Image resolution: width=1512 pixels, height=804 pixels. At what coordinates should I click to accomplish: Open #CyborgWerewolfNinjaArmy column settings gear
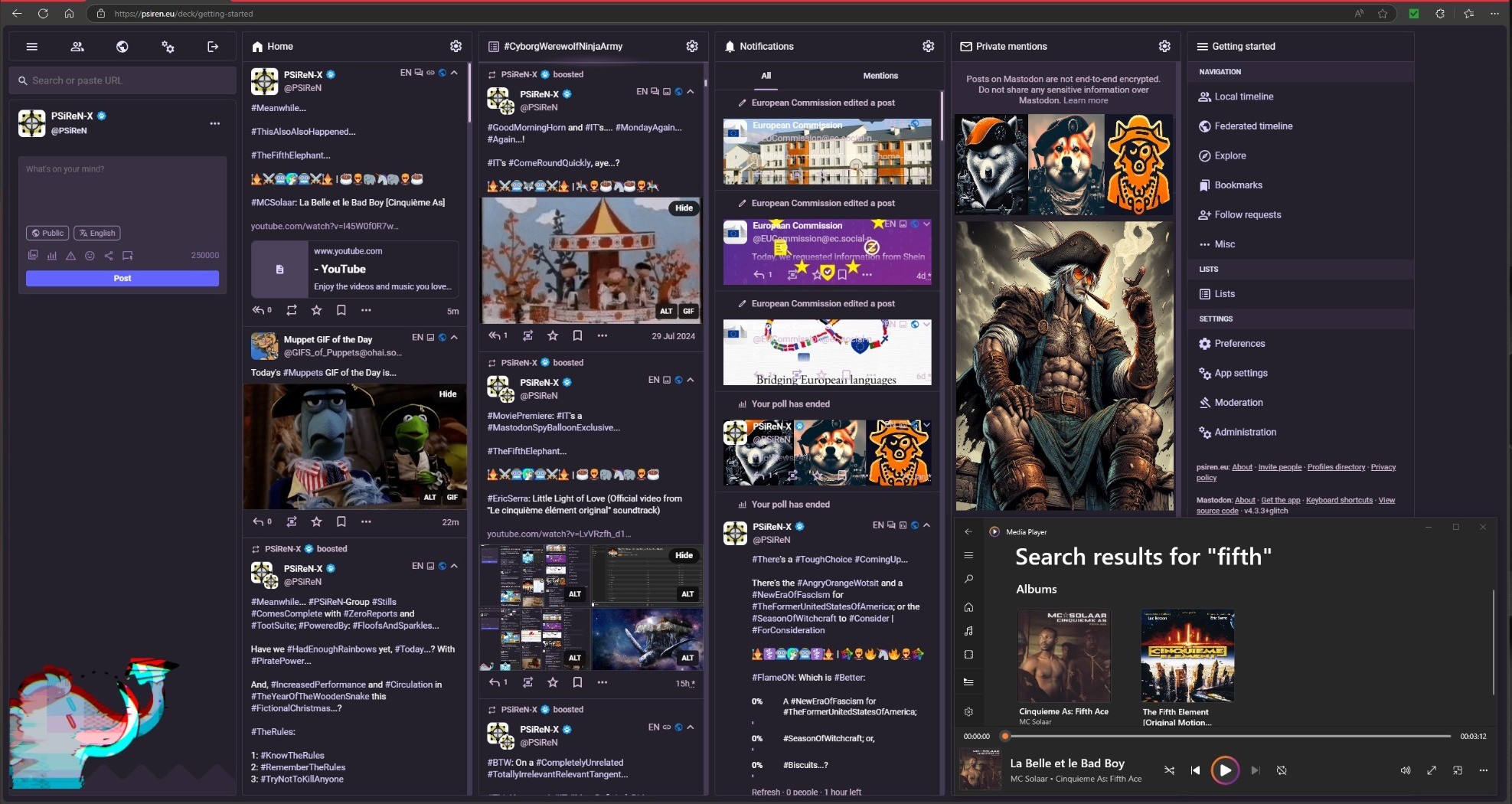[692, 46]
